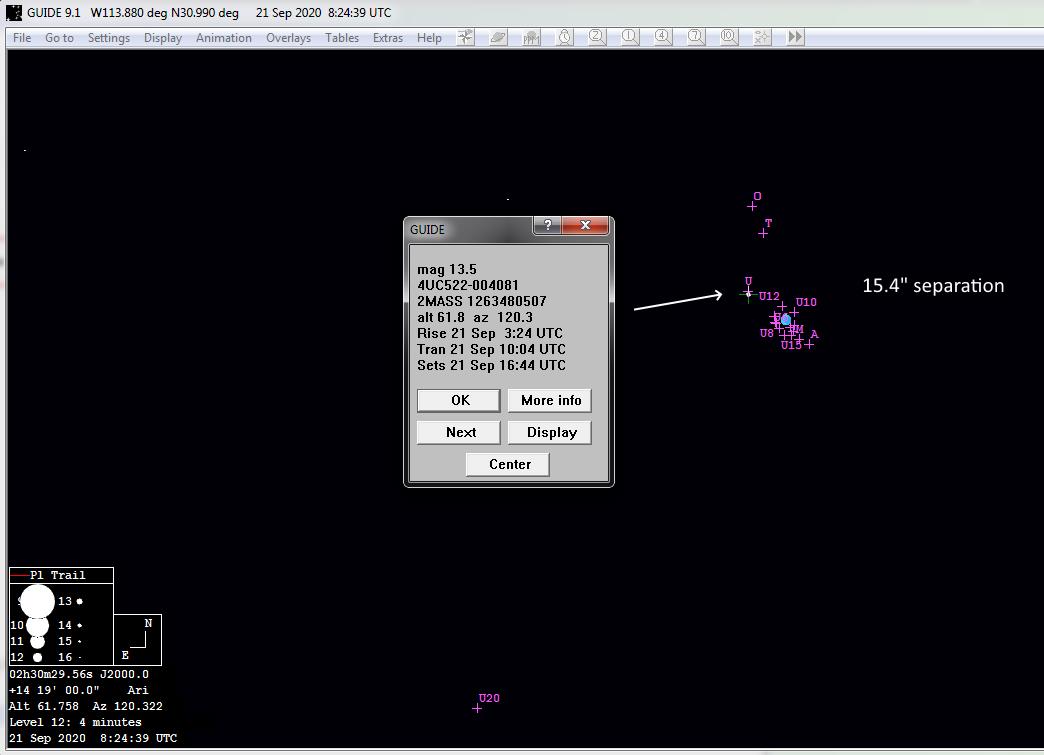Open the clock time-setting toolbar icon

pos(565,37)
